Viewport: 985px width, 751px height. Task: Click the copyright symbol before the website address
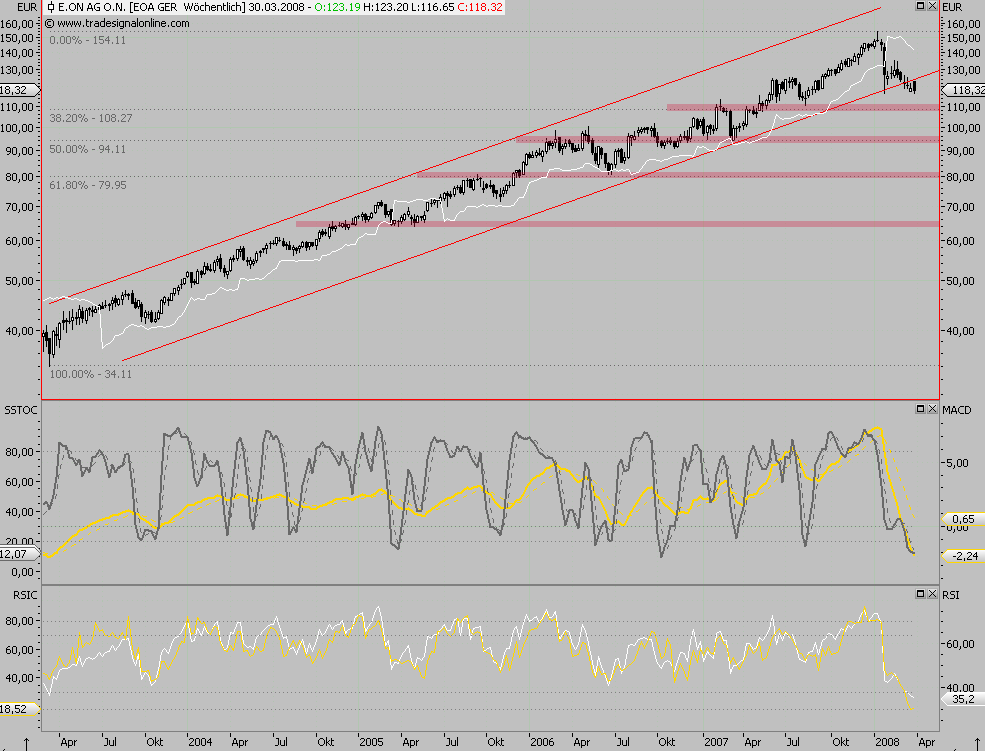49,21
